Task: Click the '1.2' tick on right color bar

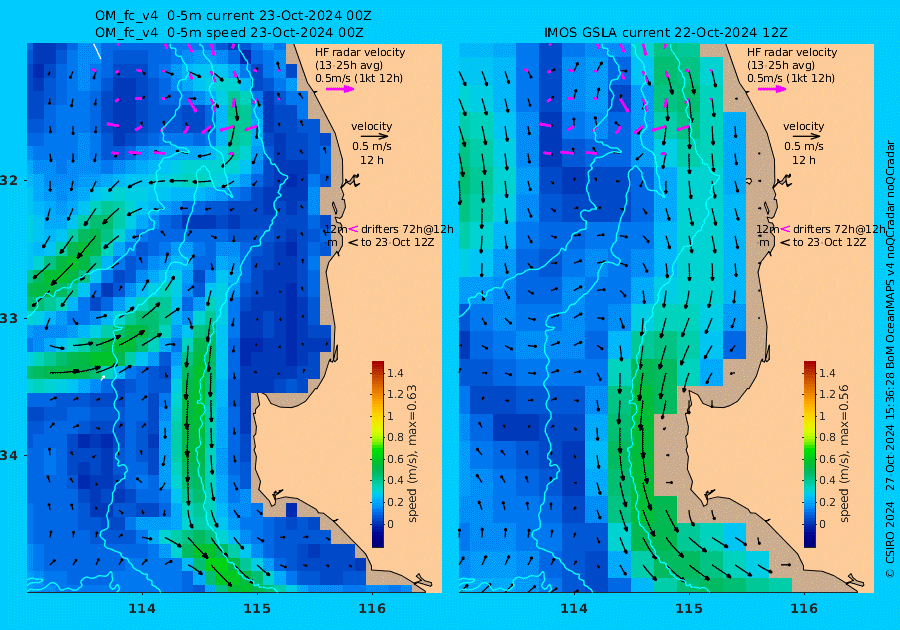Action: click(x=827, y=394)
